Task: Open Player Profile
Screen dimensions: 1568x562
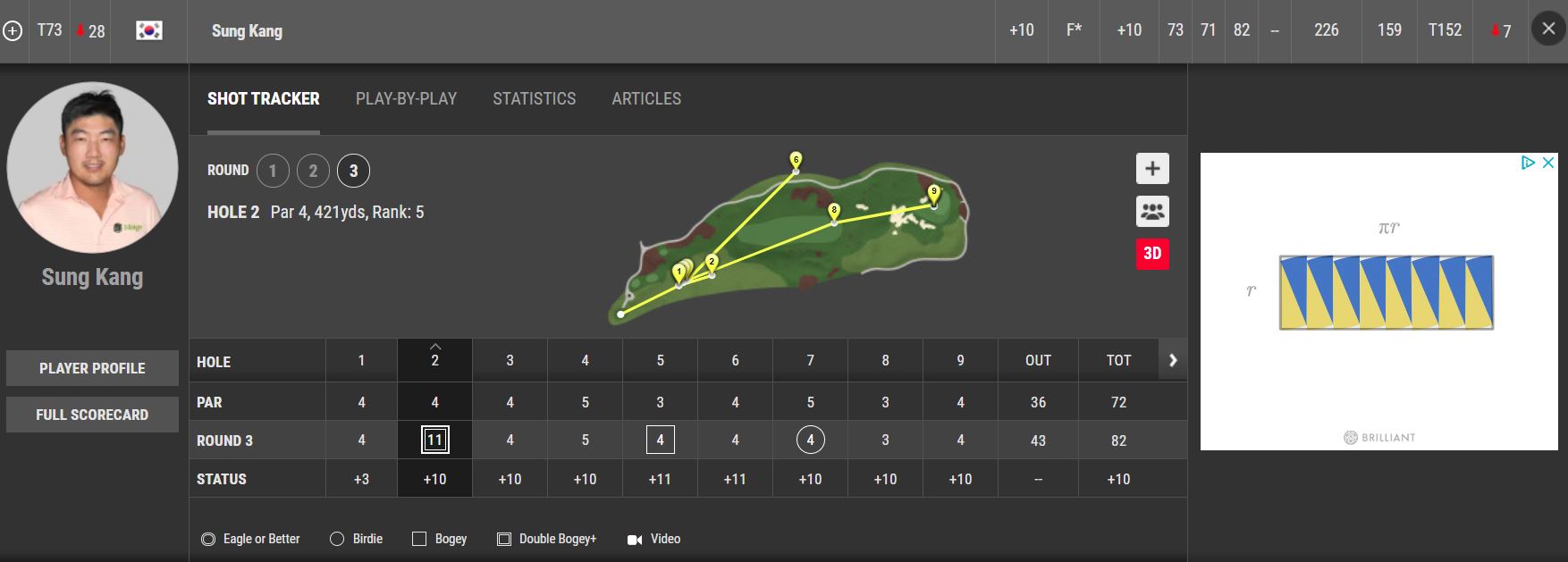Action: (92, 368)
